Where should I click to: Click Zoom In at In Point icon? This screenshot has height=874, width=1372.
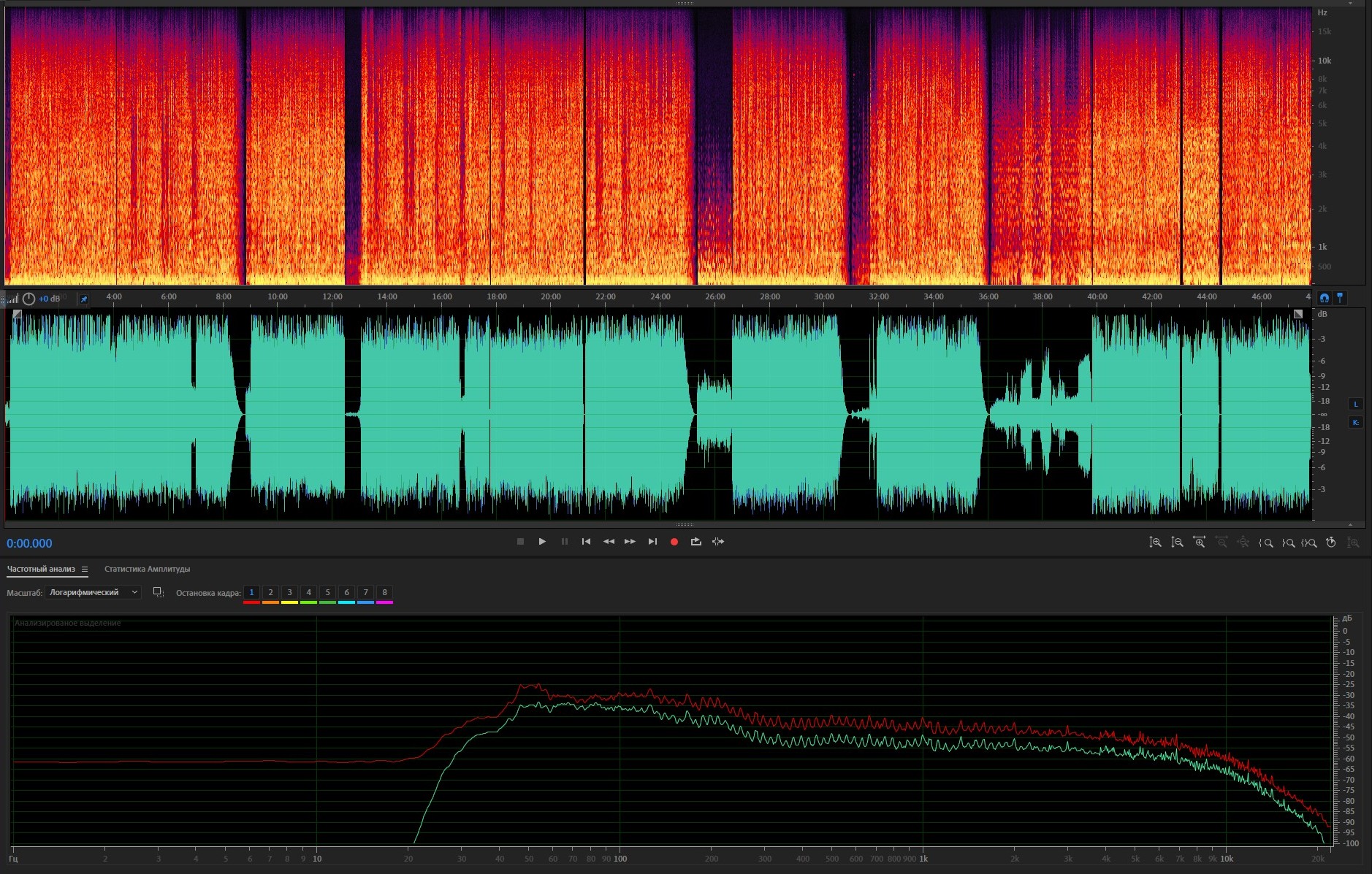point(1265,543)
